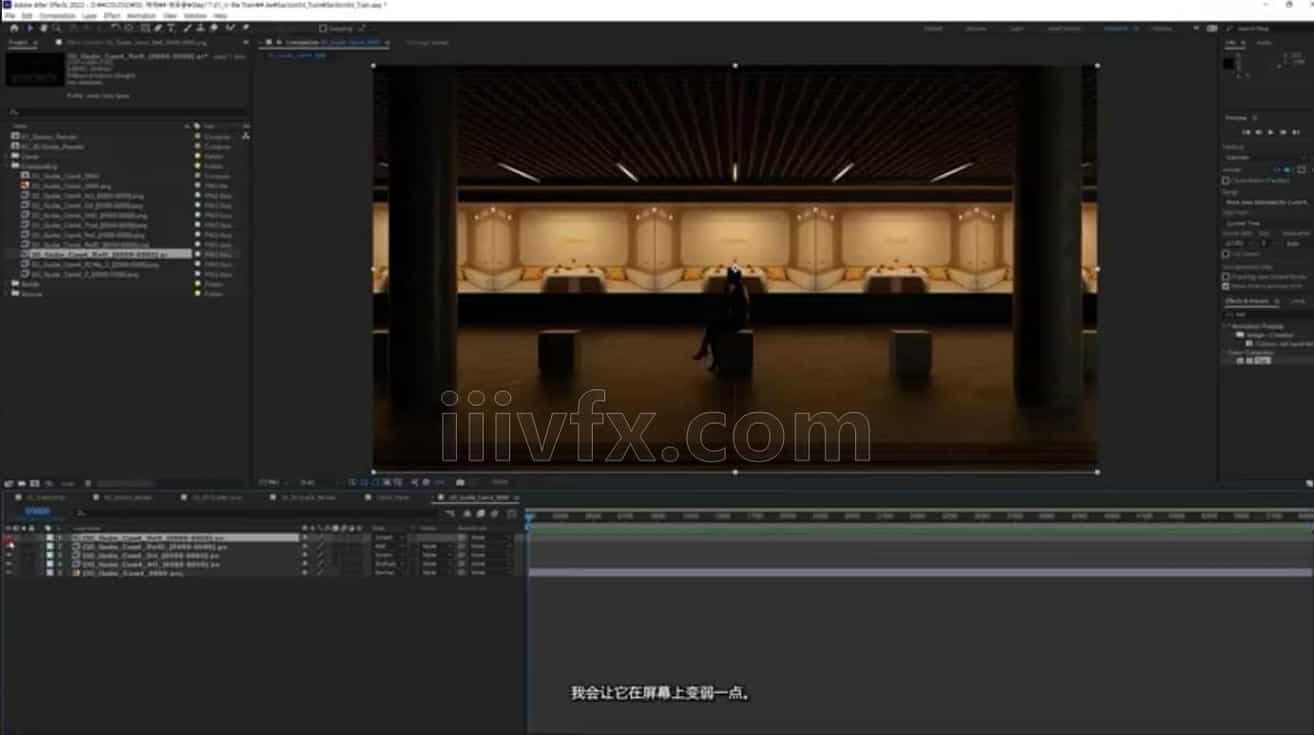Step forward one frame in Preview panel
The height and width of the screenshot is (735, 1314).
click(x=1283, y=132)
